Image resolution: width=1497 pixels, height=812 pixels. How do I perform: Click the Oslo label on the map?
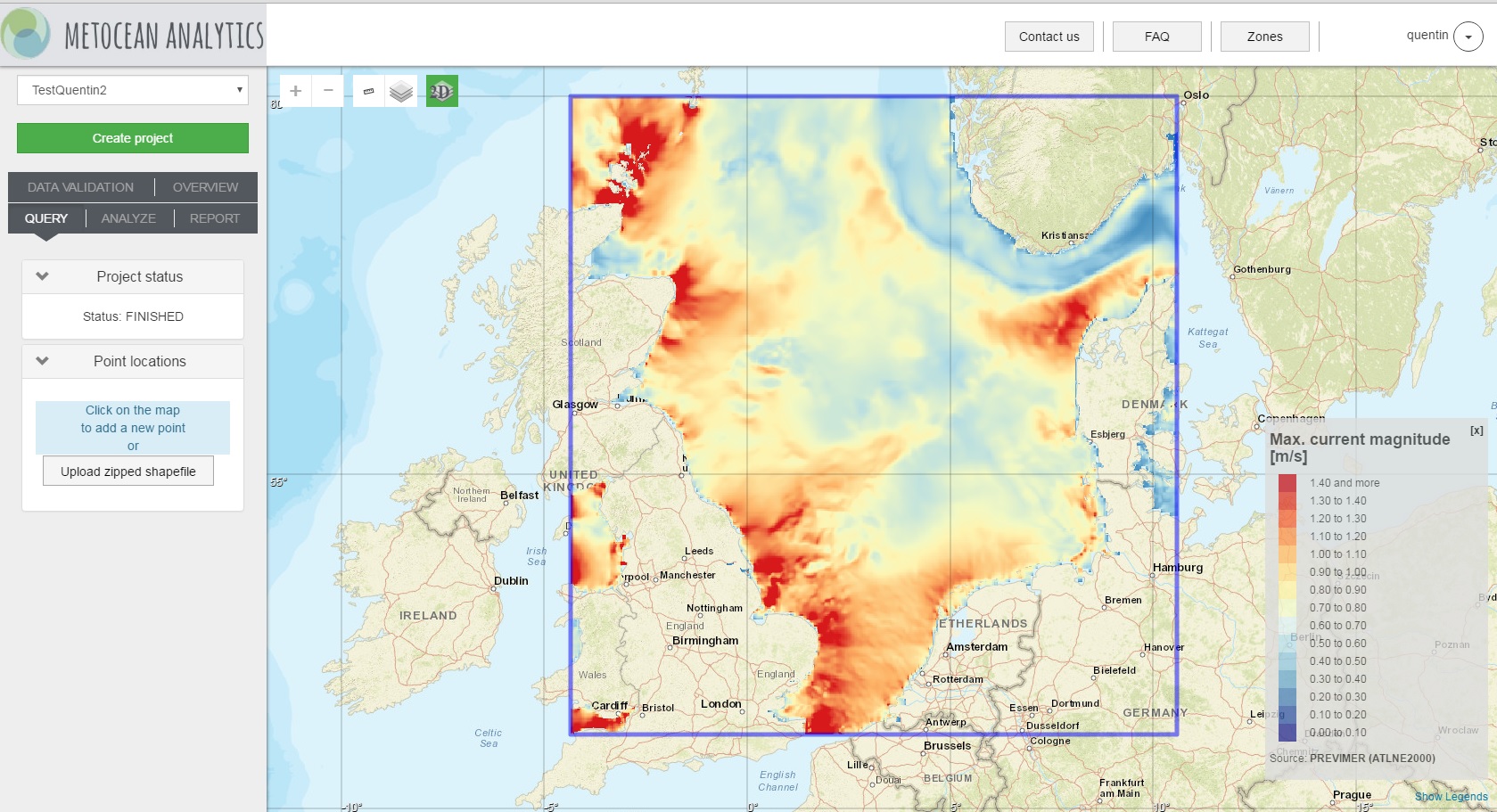pos(1197,95)
